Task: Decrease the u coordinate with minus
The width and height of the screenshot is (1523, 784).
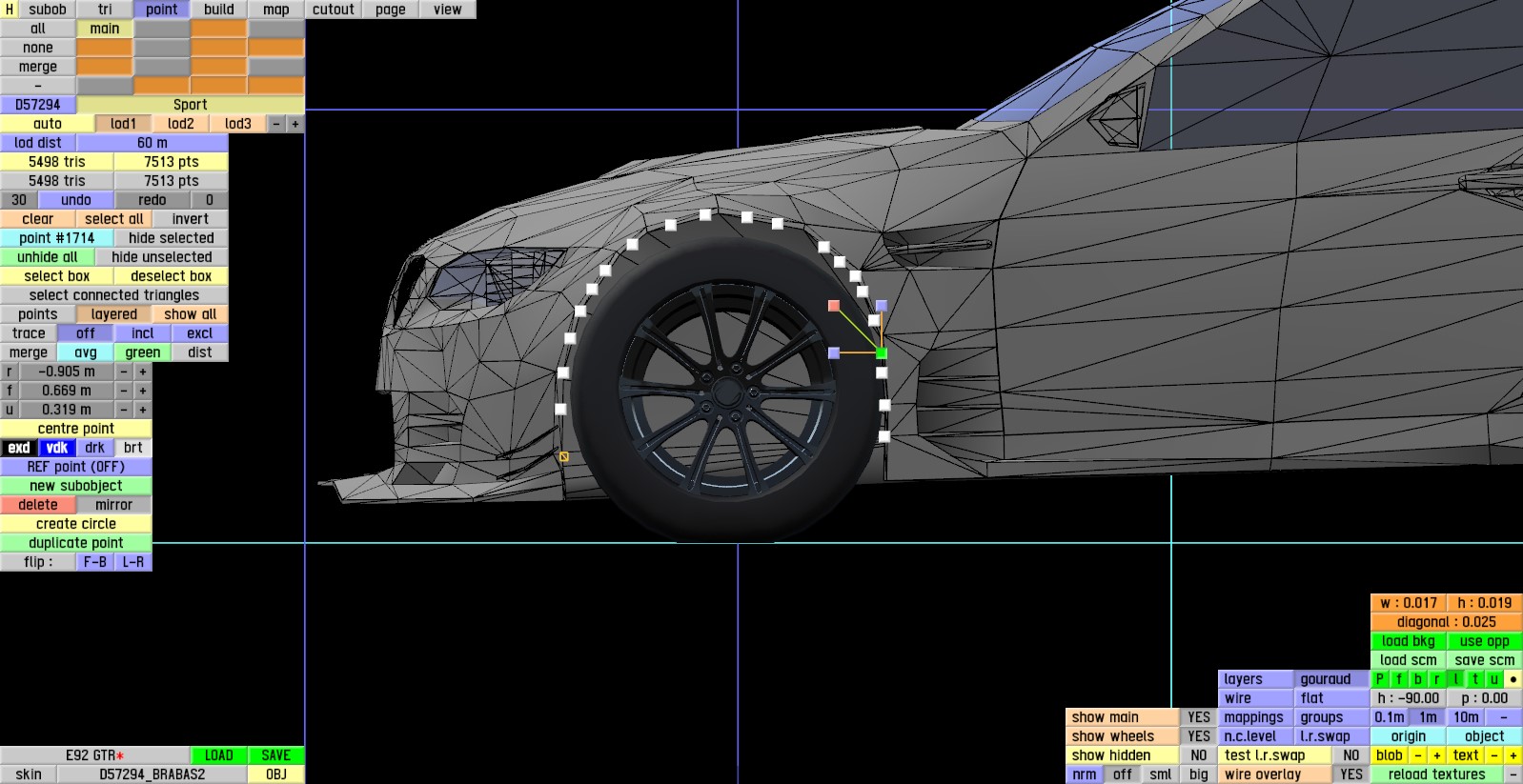Action: (x=124, y=410)
